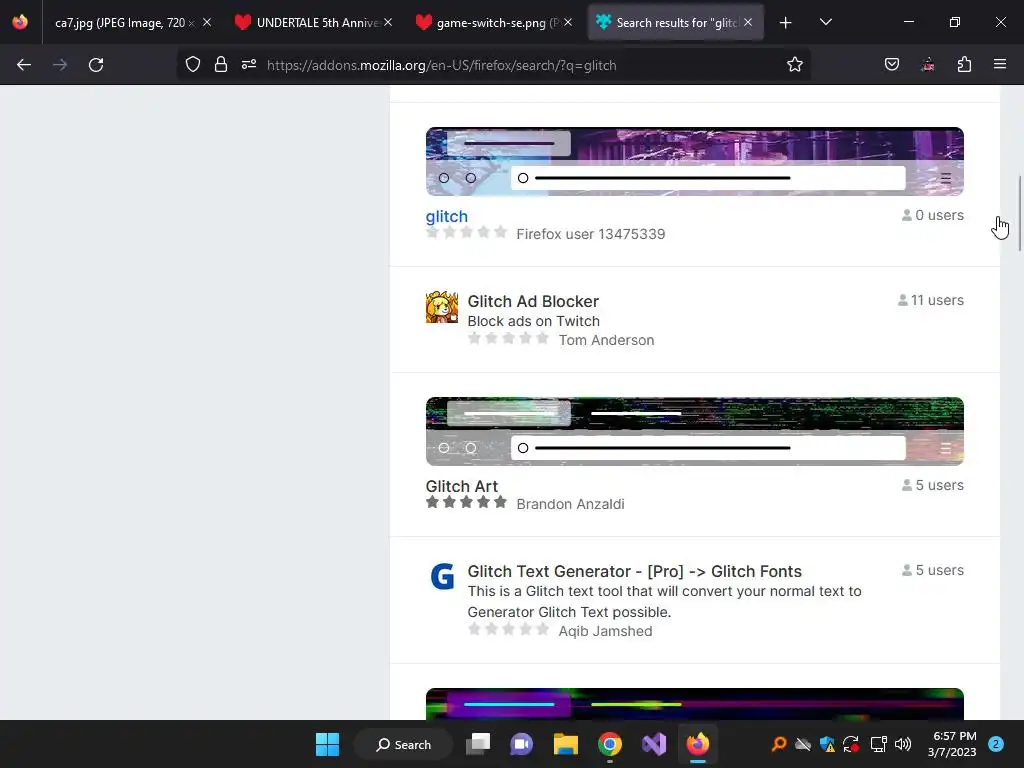Screen dimensions: 1024x768
Task: Click the 0 users count
Action: tap(933, 215)
